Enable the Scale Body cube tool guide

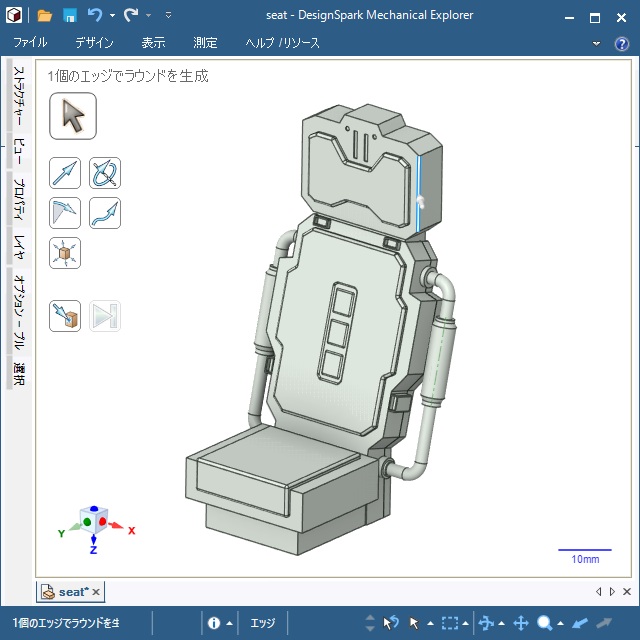click(x=65, y=252)
